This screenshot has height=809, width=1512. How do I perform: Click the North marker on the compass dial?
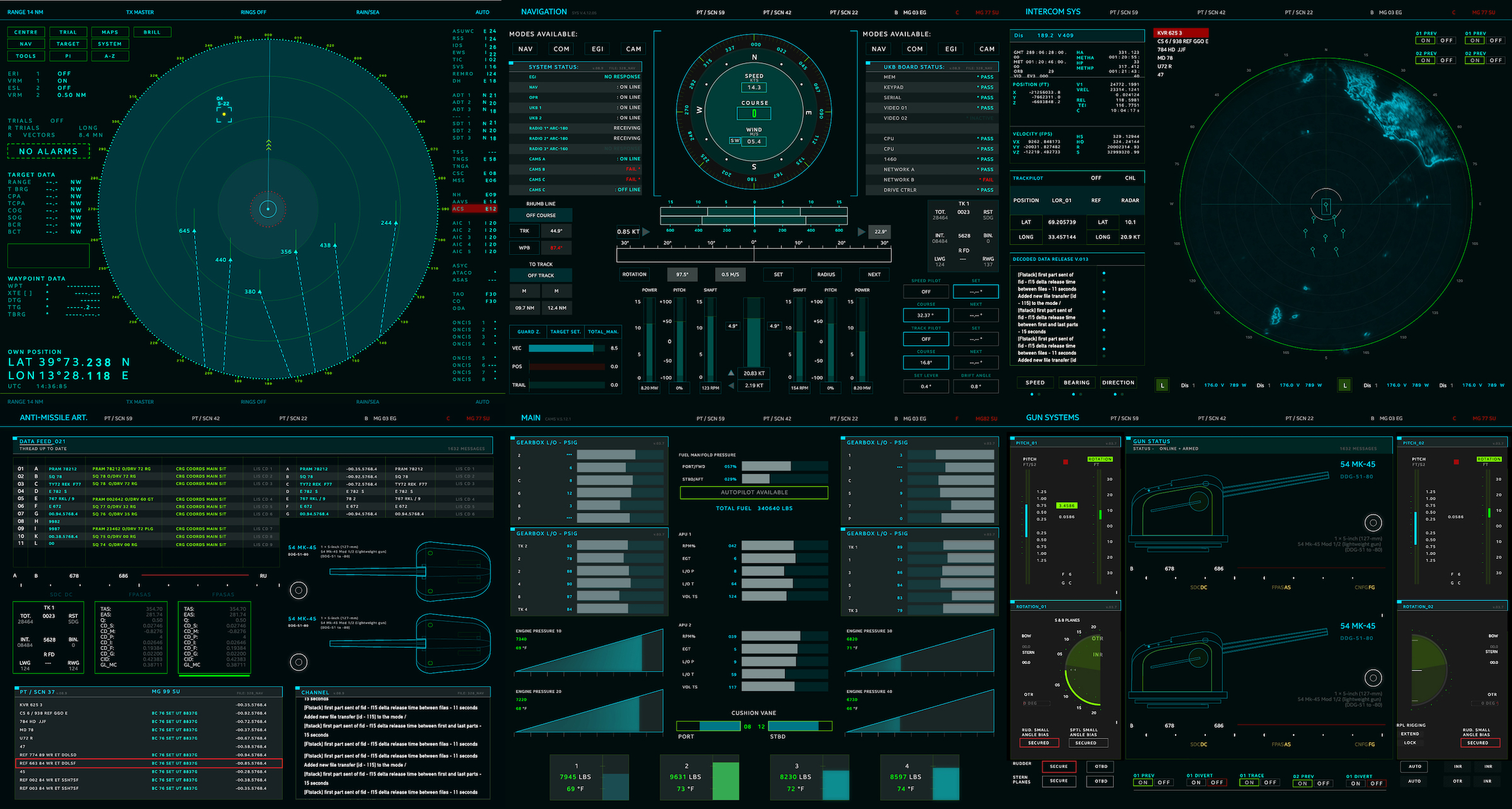754,57
